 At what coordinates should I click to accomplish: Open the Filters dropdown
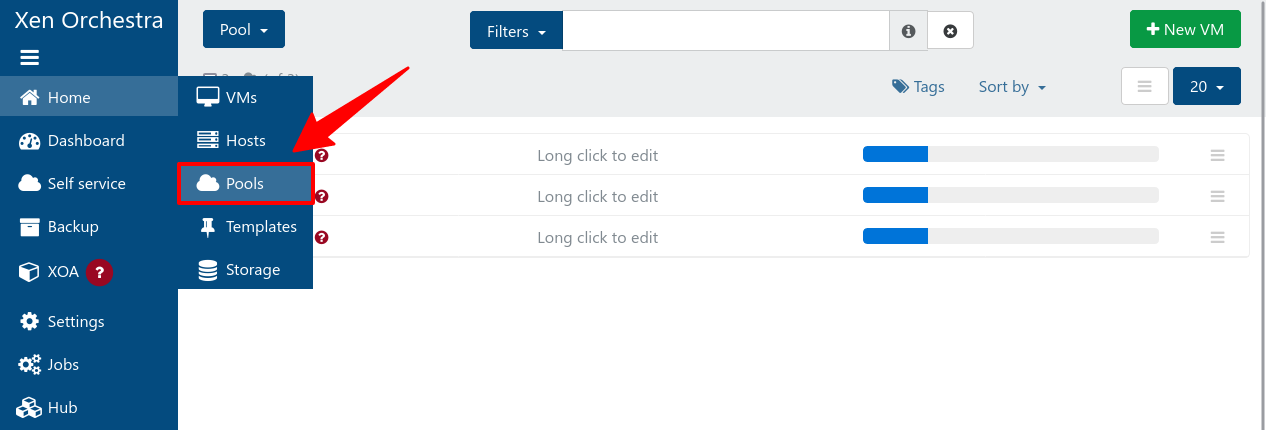coord(516,31)
